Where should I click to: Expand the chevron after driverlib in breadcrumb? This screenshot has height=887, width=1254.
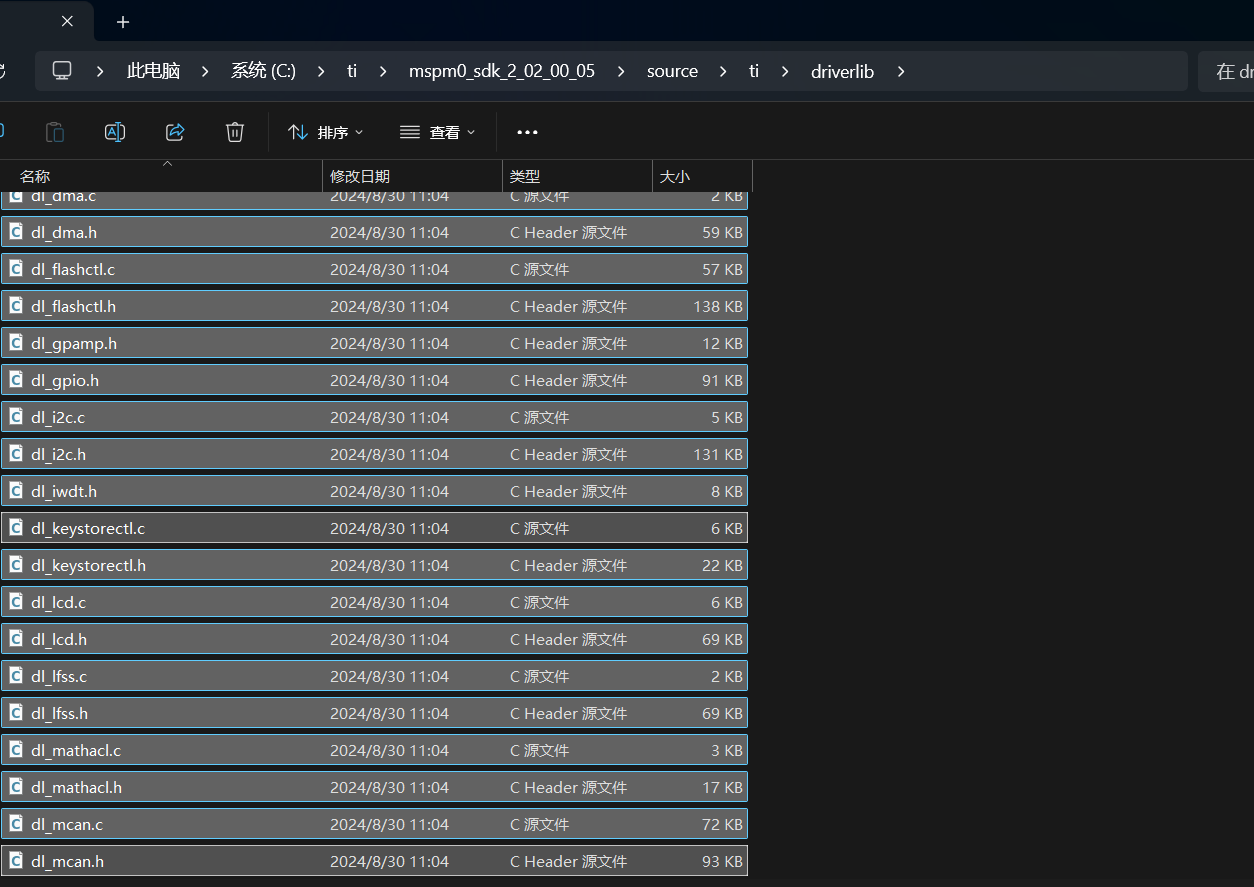click(901, 71)
